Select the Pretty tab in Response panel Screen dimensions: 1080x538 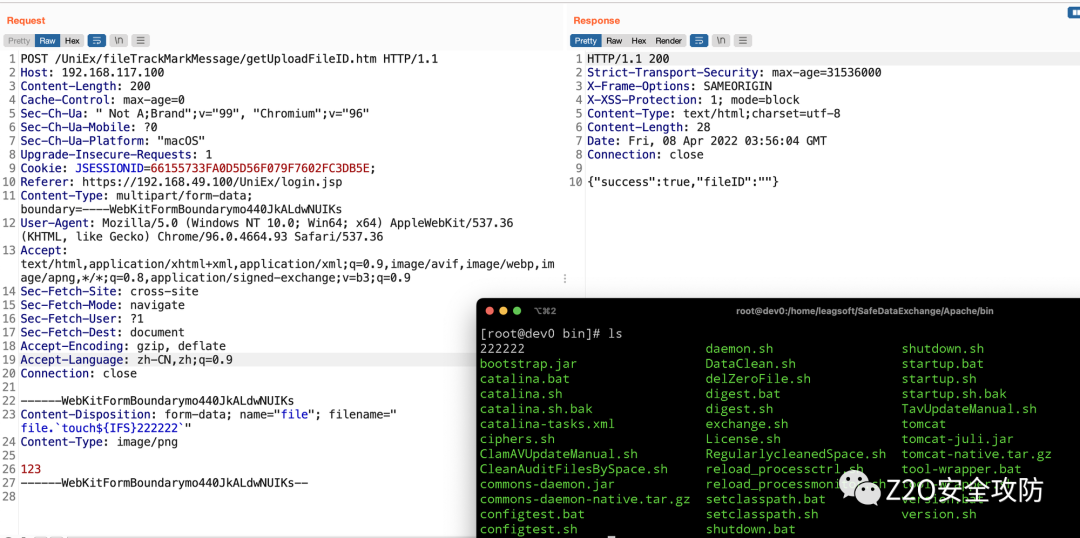click(586, 41)
